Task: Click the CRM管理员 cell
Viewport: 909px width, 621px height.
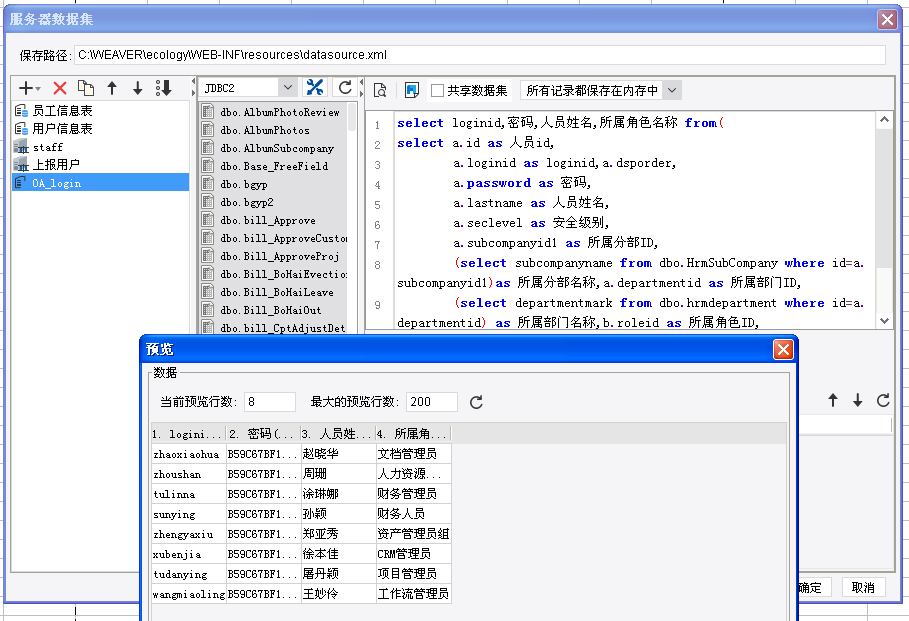Action: [x=413, y=554]
